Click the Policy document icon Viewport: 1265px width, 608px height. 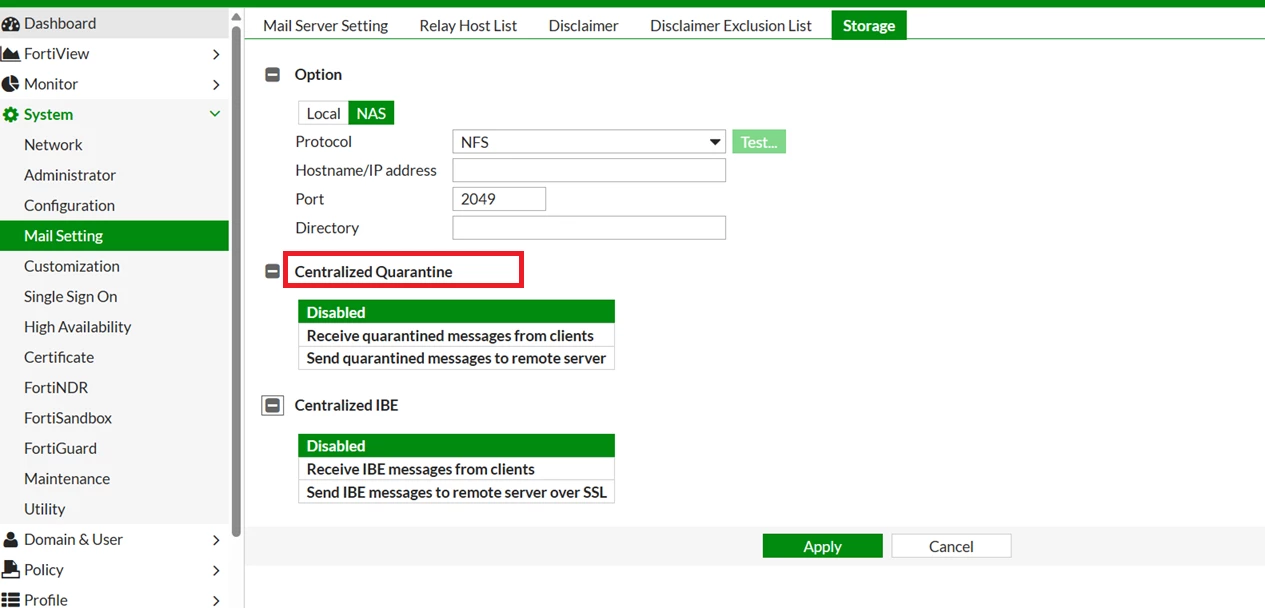click(11, 569)
